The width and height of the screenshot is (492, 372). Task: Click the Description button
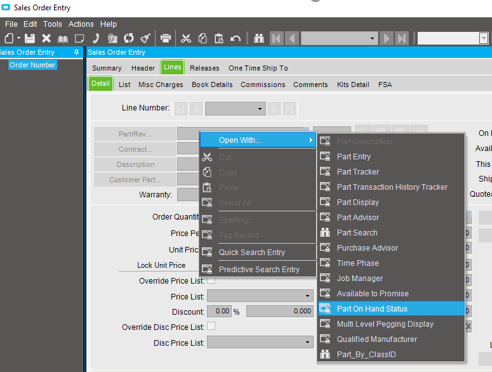tap(135, 165)
